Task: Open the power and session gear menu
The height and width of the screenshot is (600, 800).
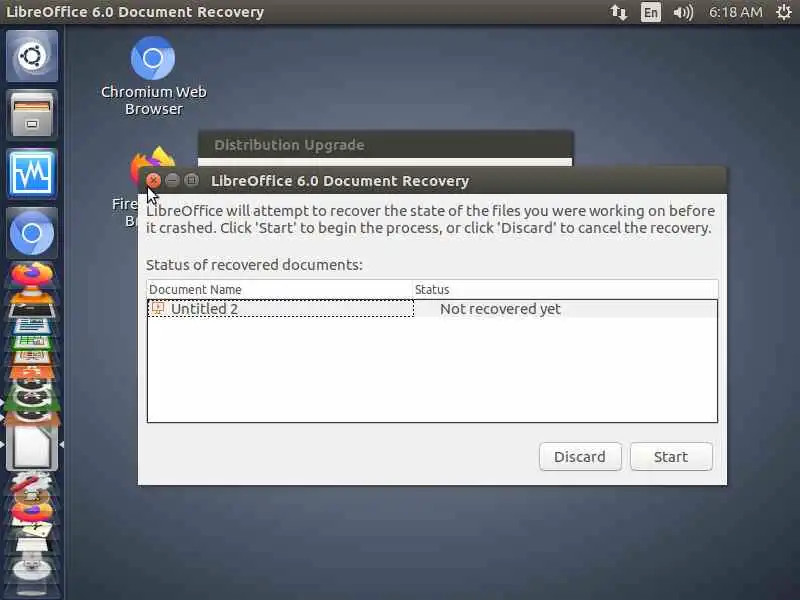Action: pos(784,12)
